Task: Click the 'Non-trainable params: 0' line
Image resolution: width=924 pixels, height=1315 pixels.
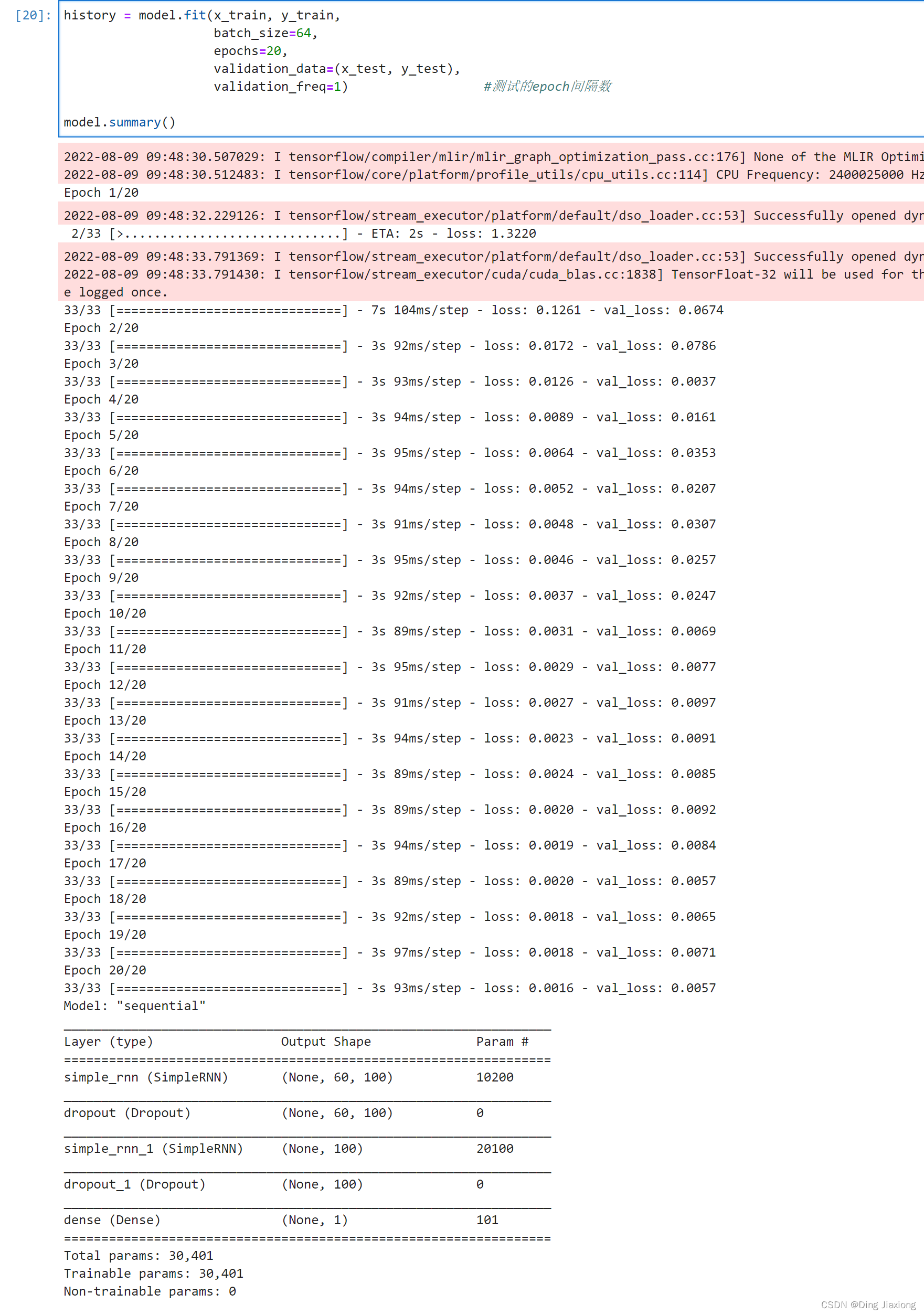Action: (x=150, y=1291)
